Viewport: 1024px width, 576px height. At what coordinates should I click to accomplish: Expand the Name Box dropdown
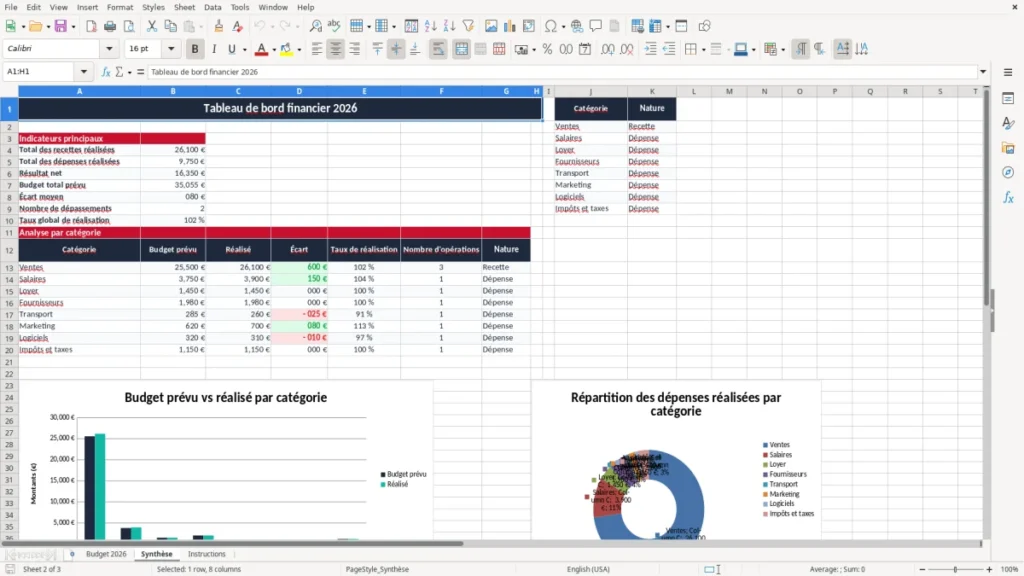tap(84, 72)
